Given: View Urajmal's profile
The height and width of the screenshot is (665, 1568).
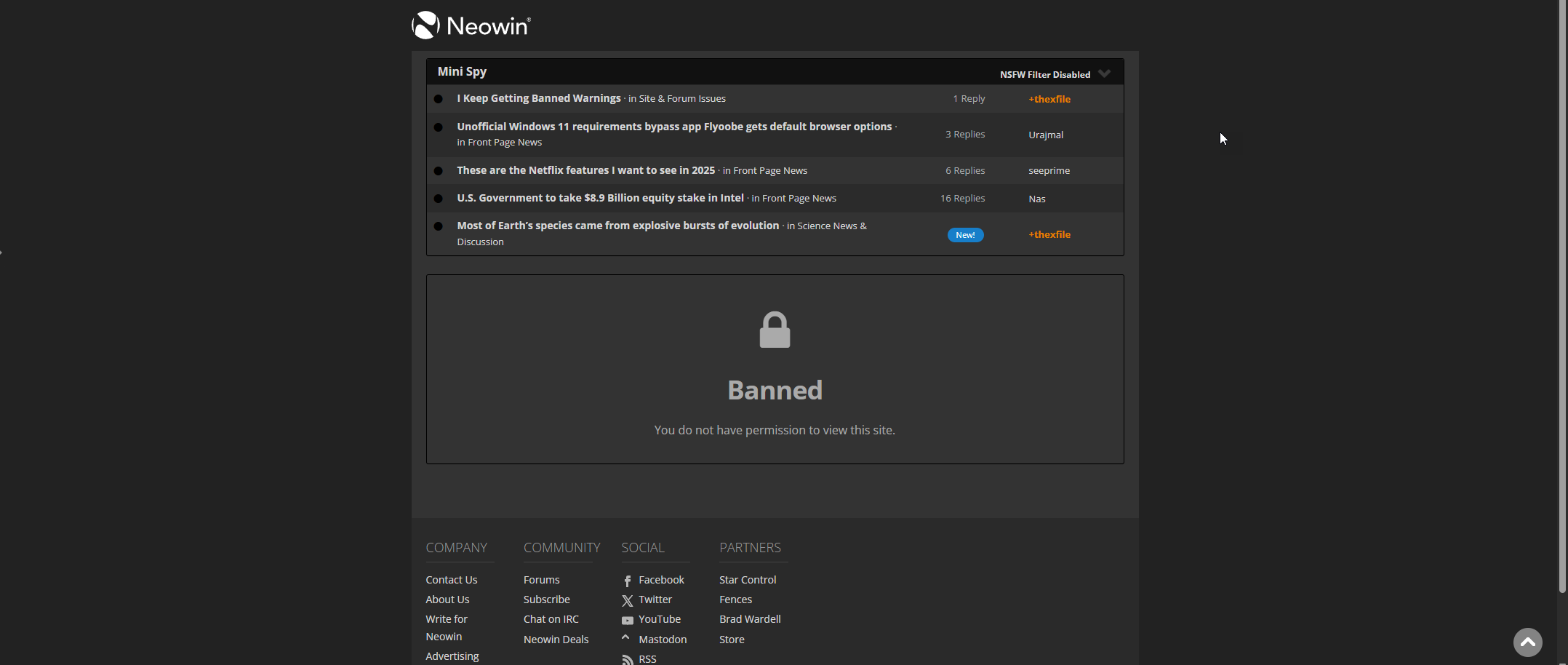Looking at the screenshot, I should [1046, 135].
